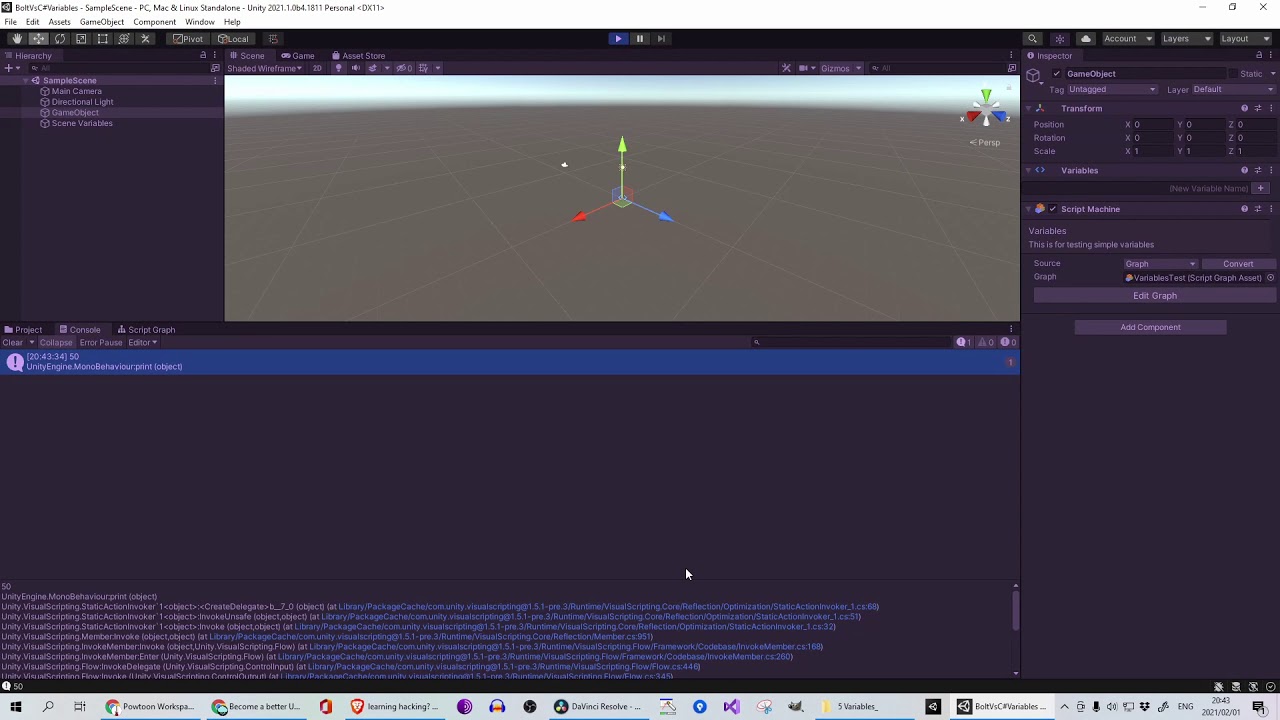
Task: Open Unity search magnifier icon
Action: click(x=1033, y=39)
